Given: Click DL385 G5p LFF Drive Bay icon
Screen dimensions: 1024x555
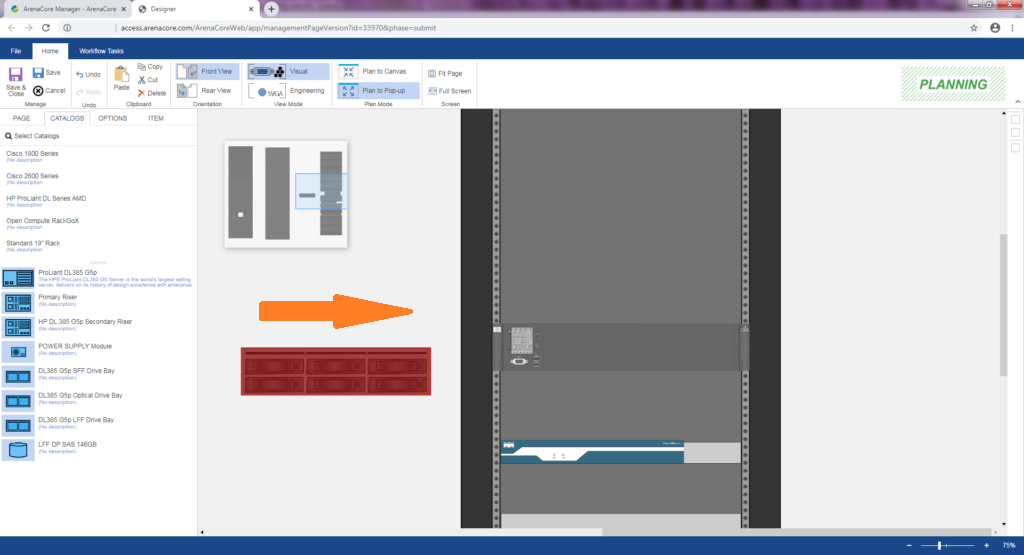Looking at the screenshot, I should [18, 426].
